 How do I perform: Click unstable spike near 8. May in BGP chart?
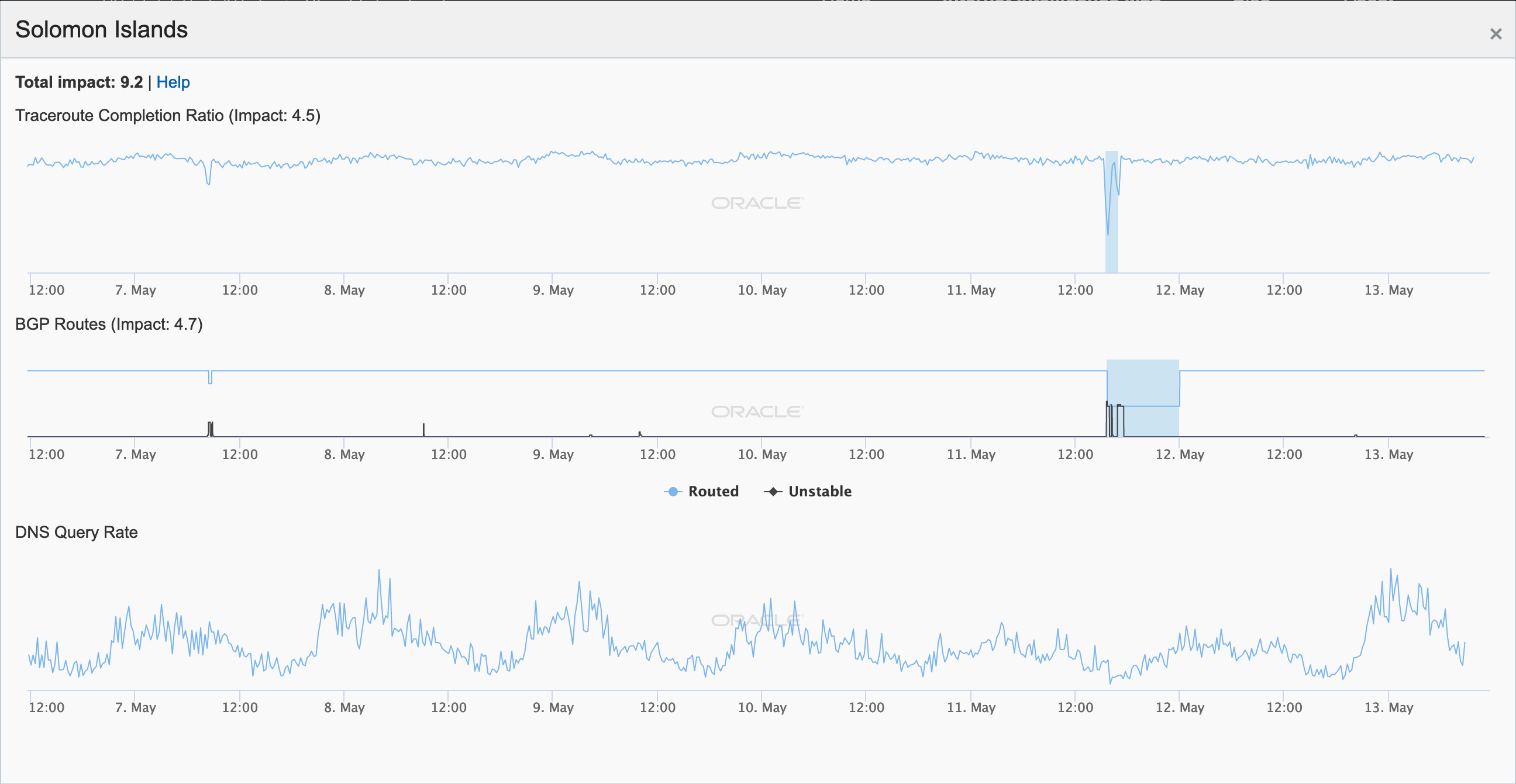(x=423, y=429)
